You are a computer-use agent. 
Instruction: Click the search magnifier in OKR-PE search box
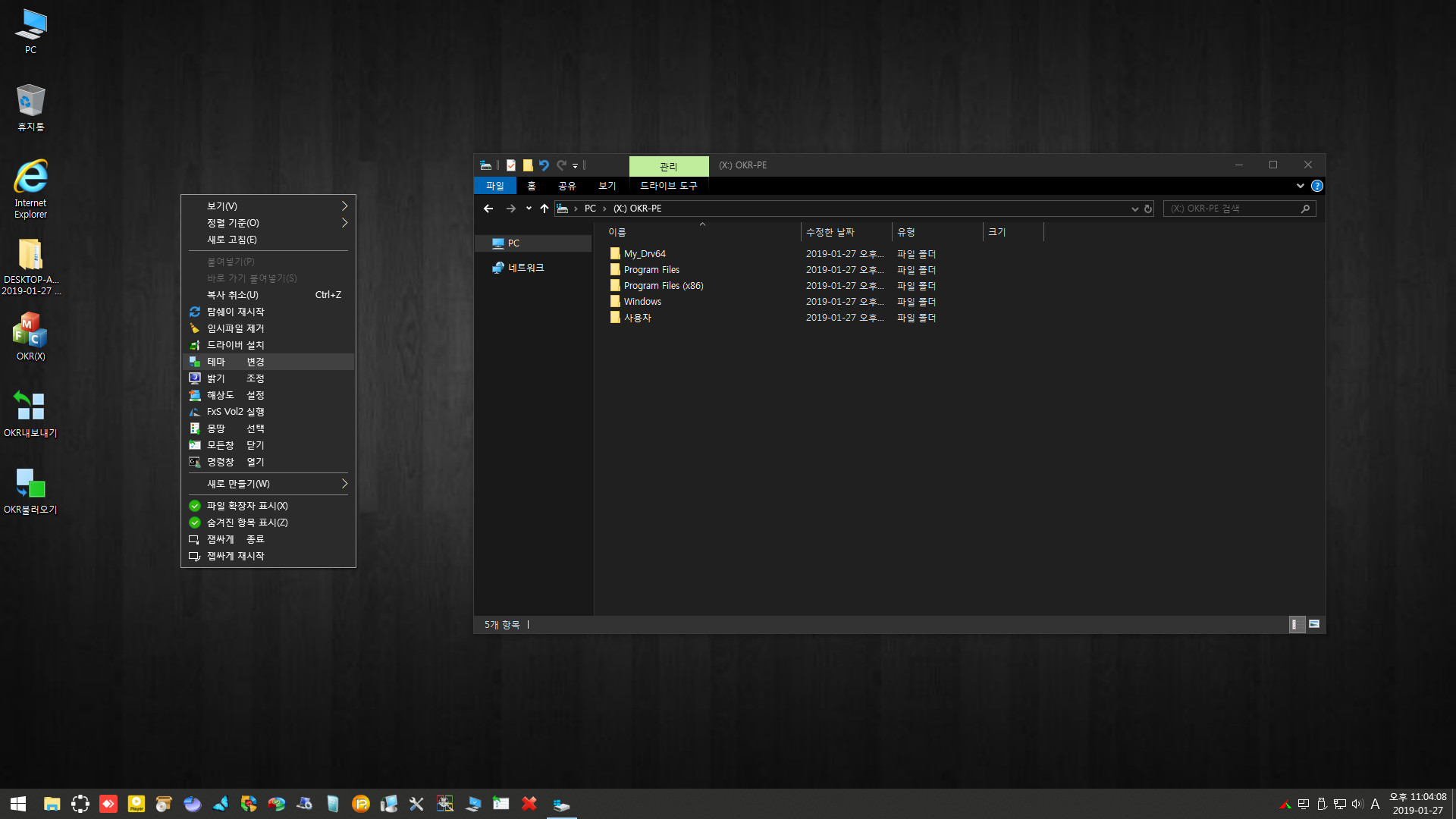(1305, 209)
